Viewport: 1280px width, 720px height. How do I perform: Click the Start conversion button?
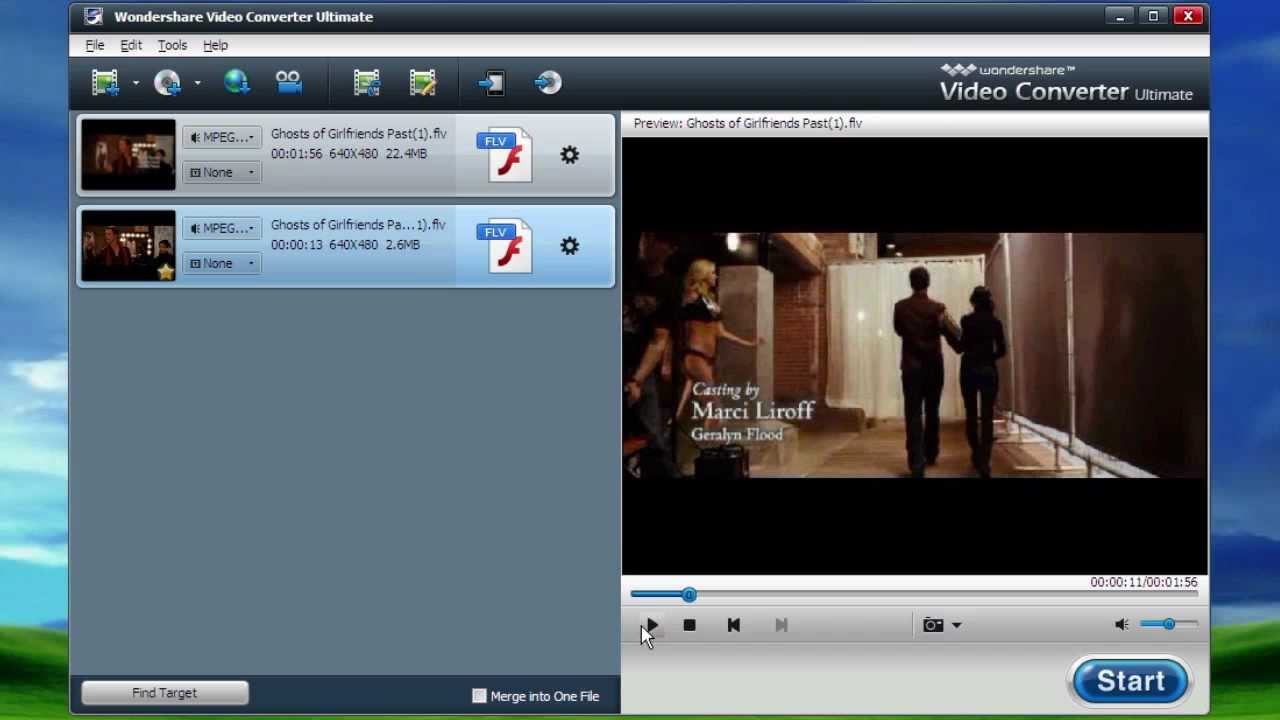coord(1130,681)
